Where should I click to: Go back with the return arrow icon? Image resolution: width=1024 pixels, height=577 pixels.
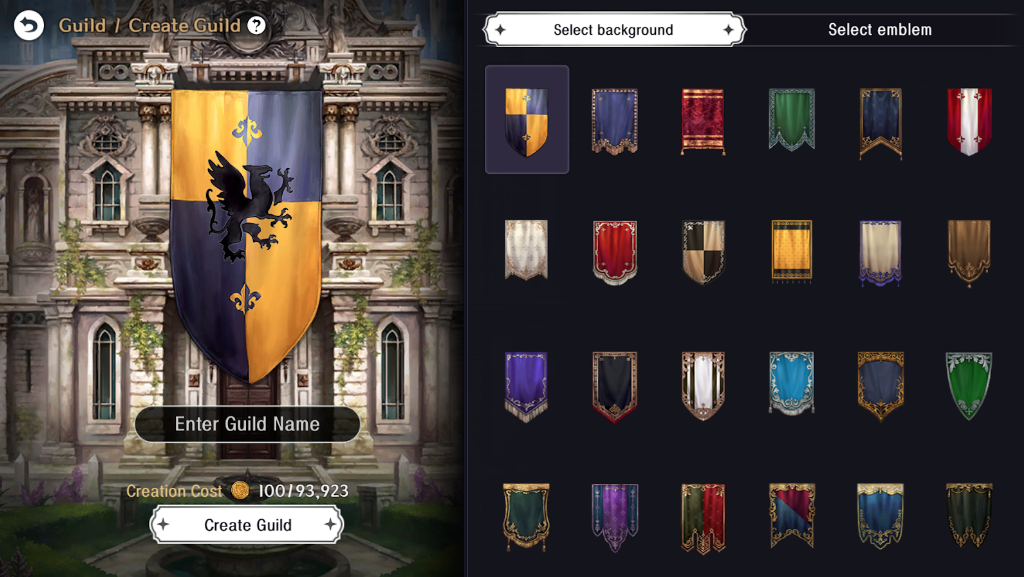coord(29,26)
